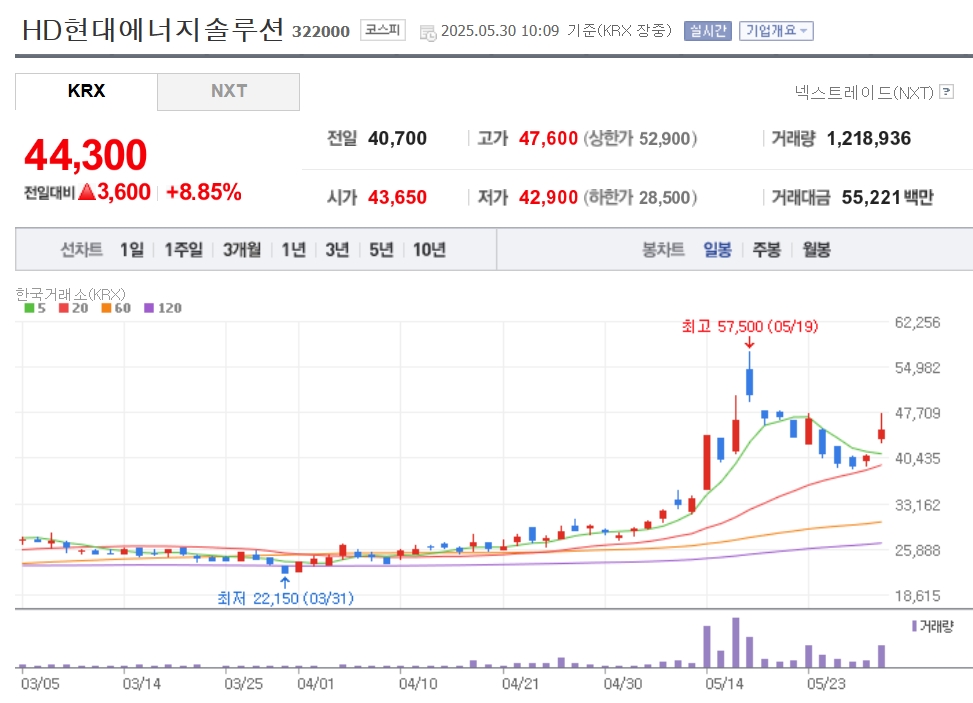The height and width of the screenshot is (703, 973).
Task: Show the 10년 line chart
Action: (429, 250)
